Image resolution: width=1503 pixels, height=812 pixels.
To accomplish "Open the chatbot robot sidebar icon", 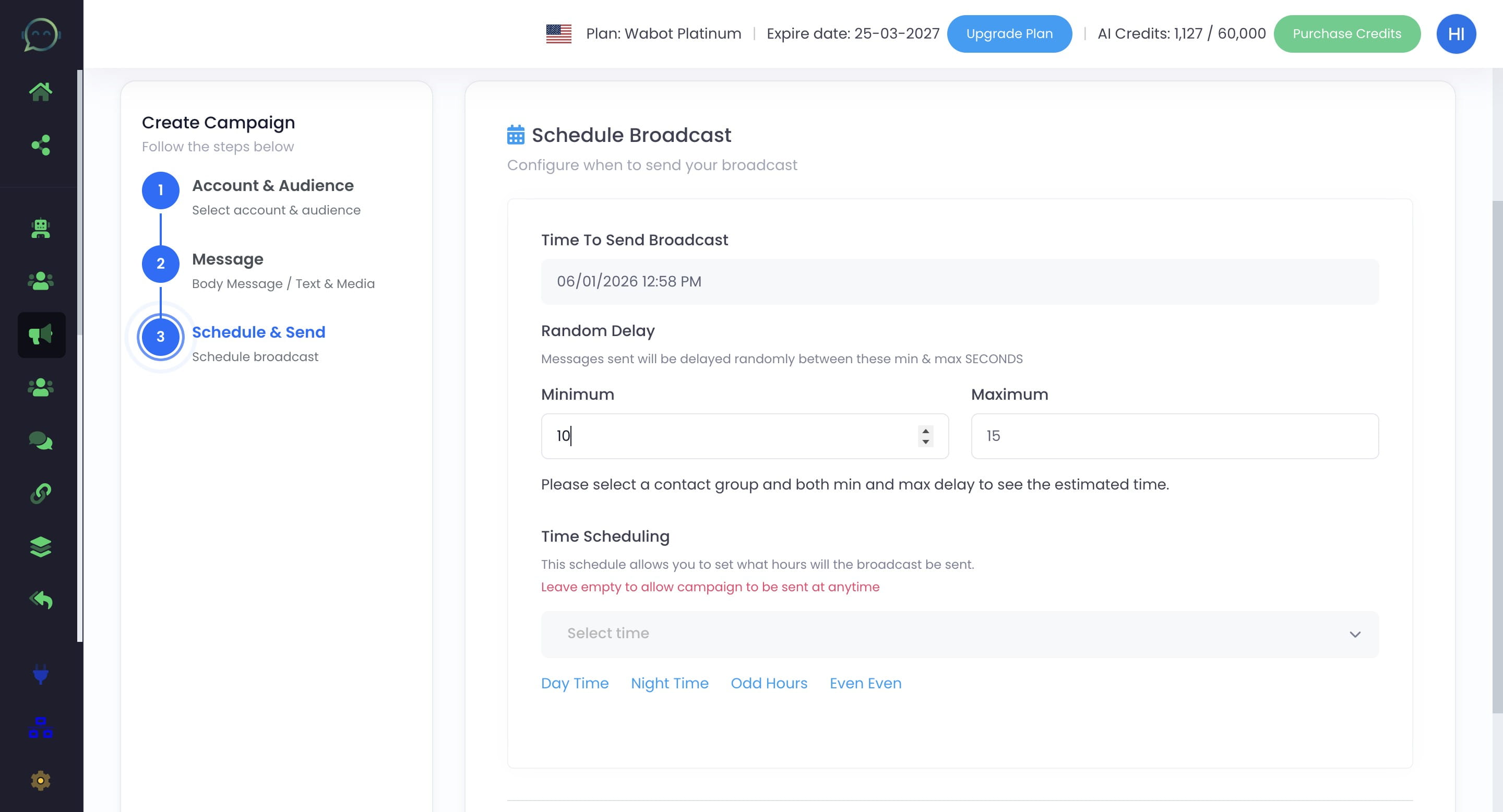I will [41, 228].
